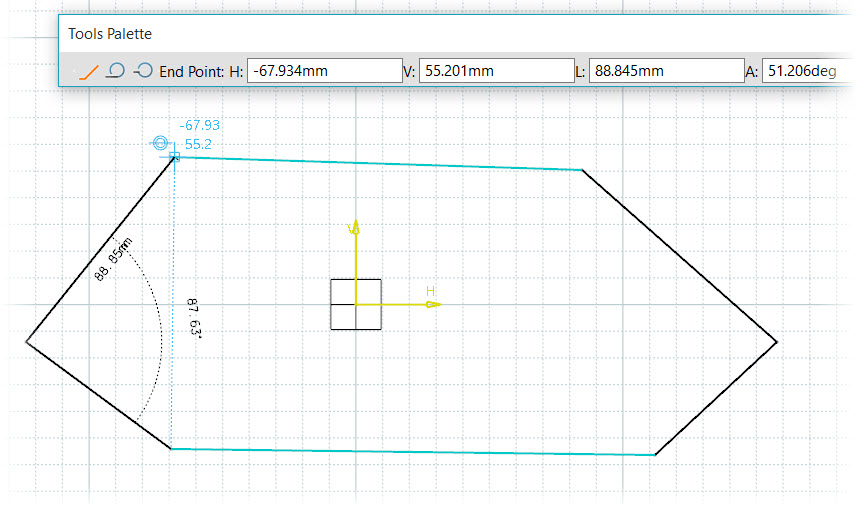Click the 88.85mm length dimension label

[114, 260]
